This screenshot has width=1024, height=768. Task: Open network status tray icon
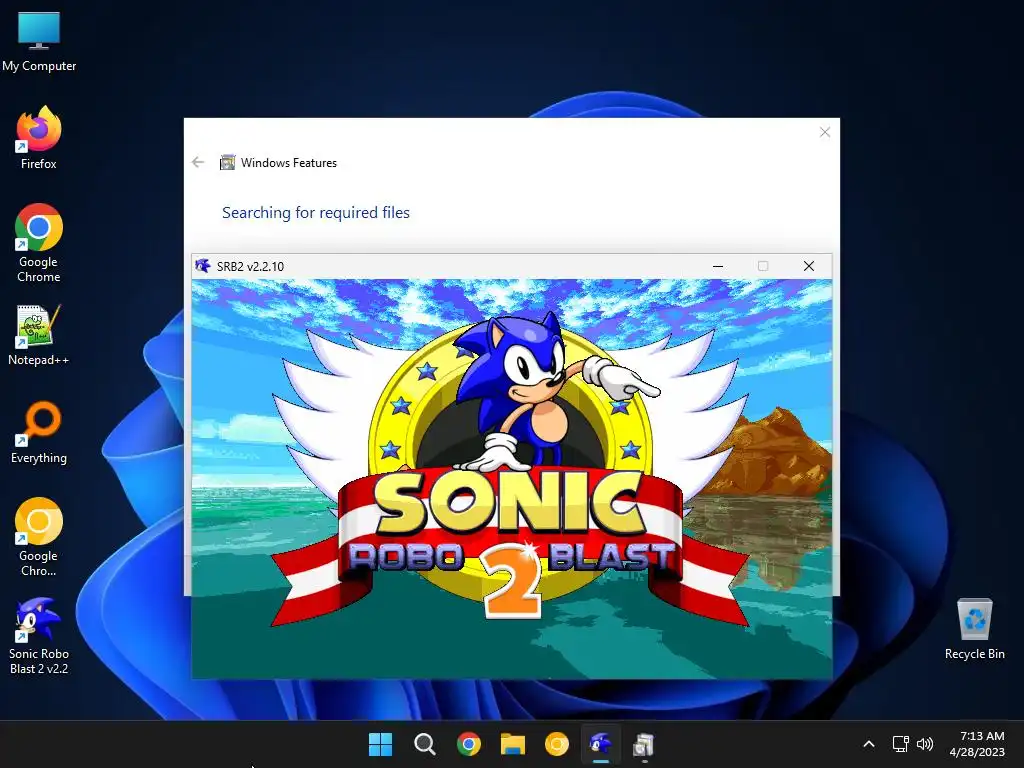pos(901,744)
